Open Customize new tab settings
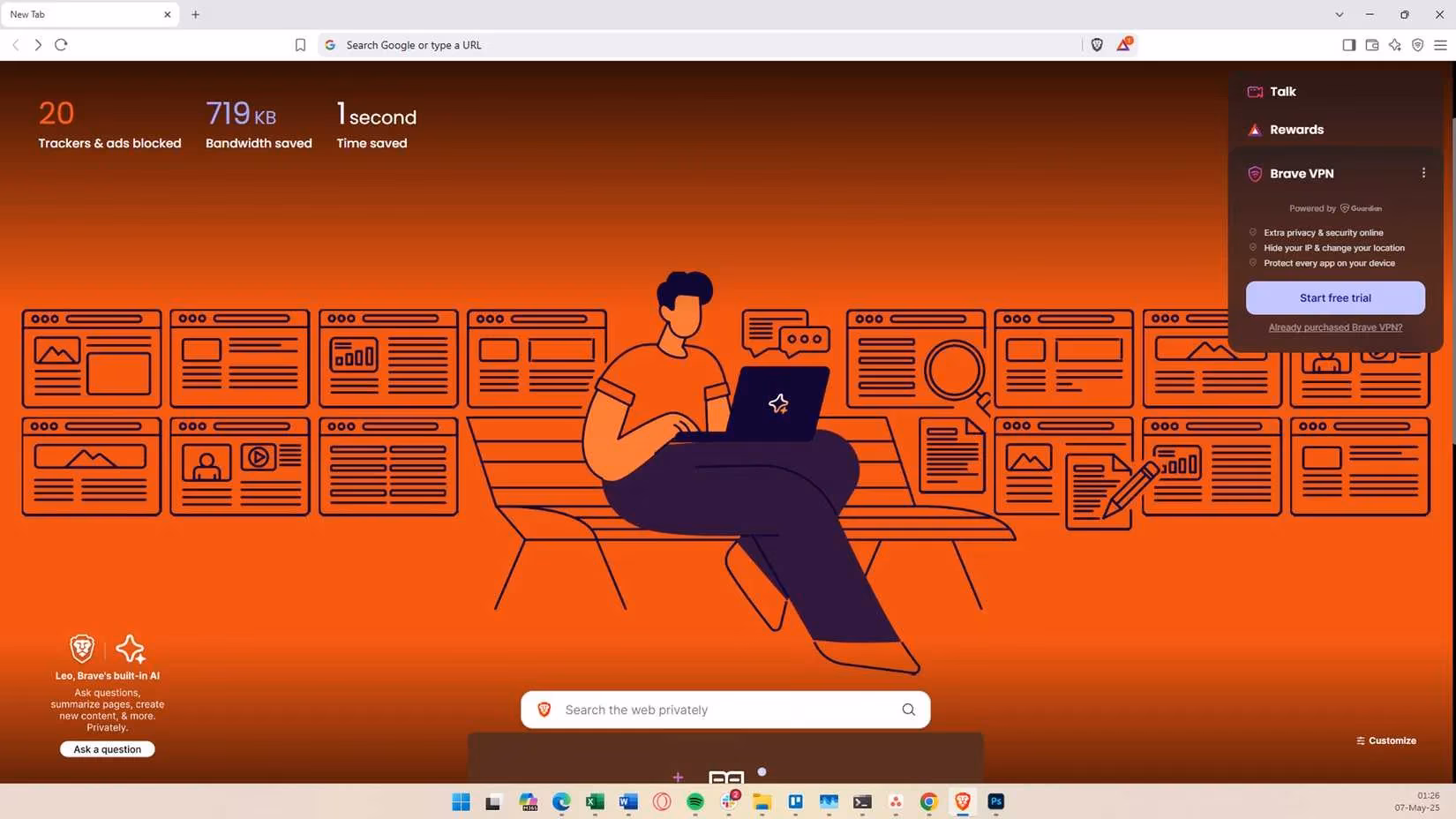Image resolution: width=1456 pixels, height=819 pixels. coord(1386,740)
